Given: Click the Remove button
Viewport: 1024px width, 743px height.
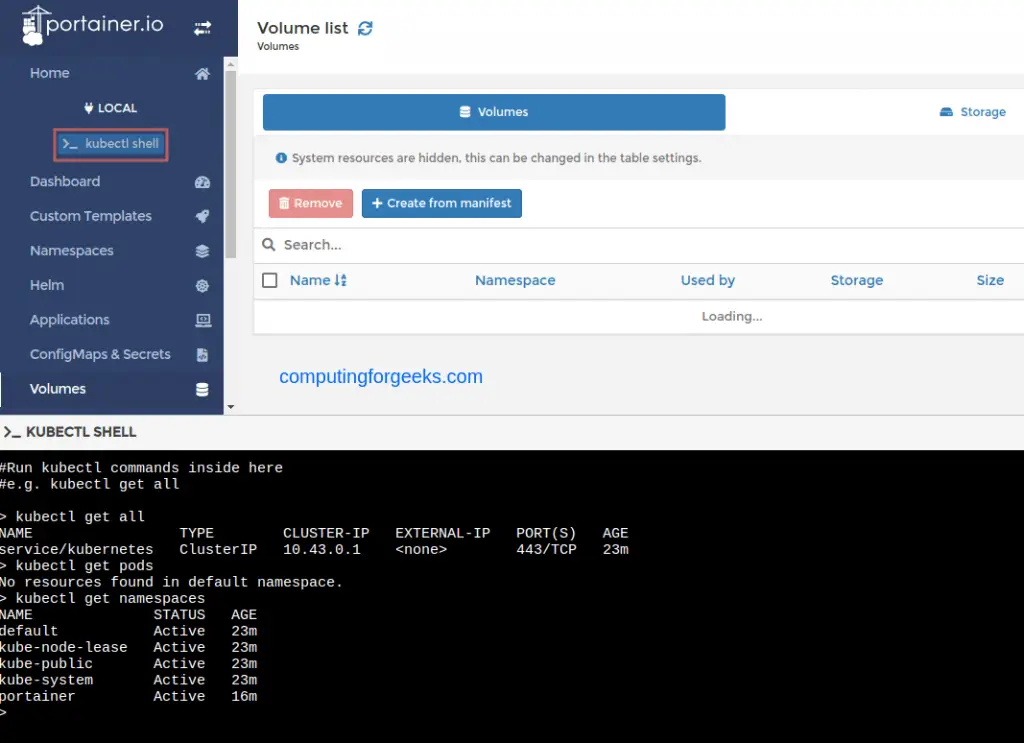Looking at the screenshot, I should click(x=311, y=203).
